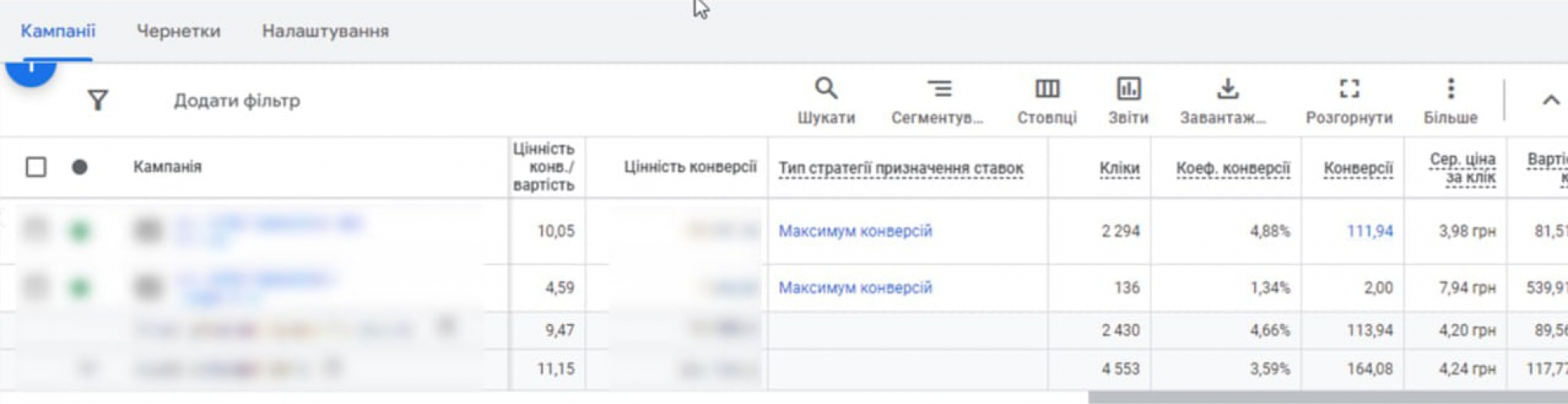Click the 3,98 грн cost per click

click(1467, 231)
